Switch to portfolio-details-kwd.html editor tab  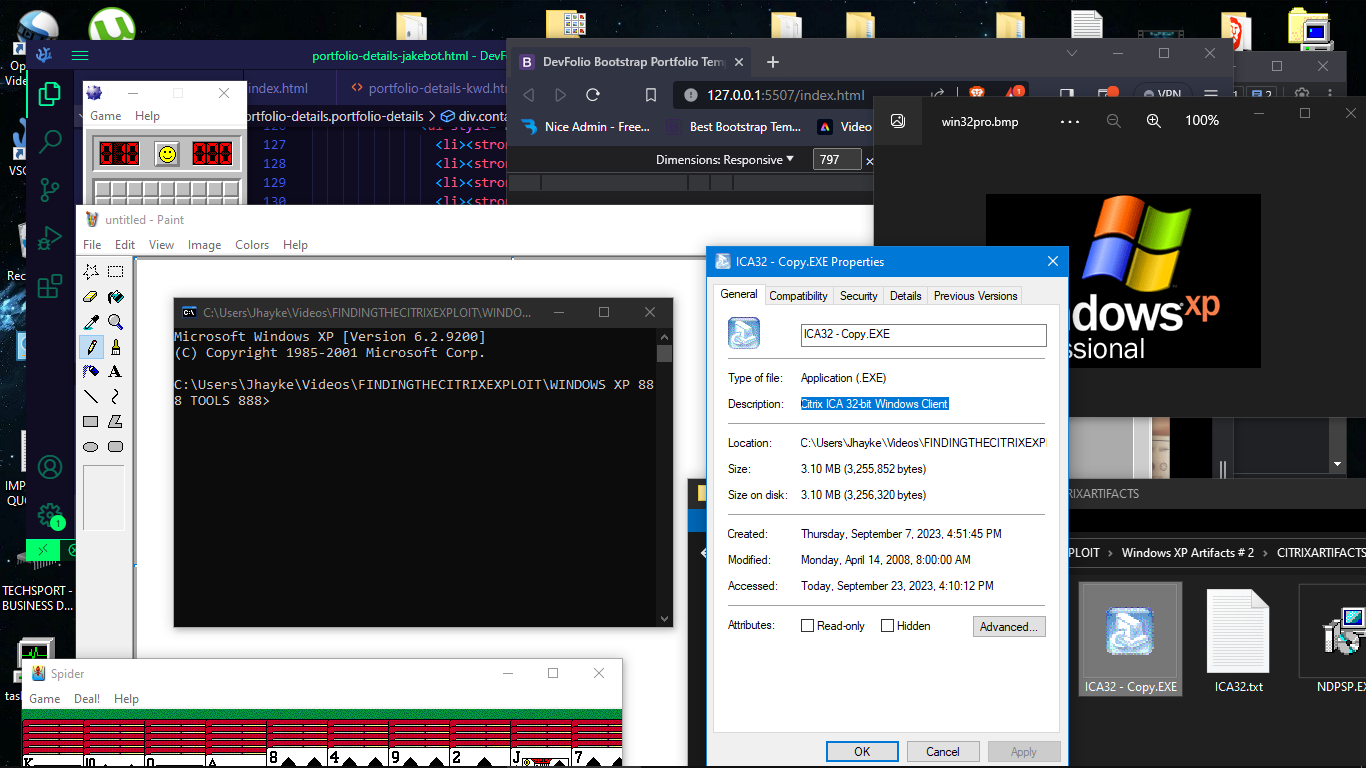click(x=431, y=88)
